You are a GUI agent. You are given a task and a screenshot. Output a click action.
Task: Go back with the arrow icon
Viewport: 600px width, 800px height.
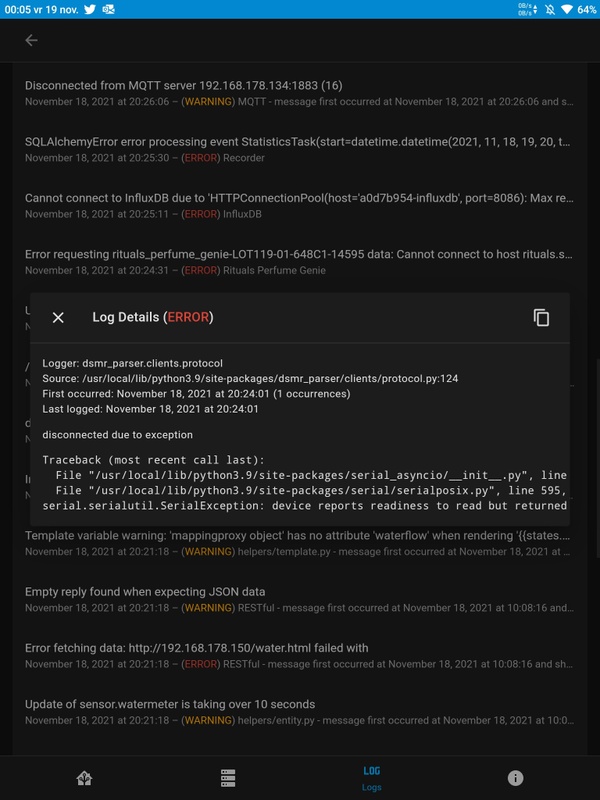[31, 40]
